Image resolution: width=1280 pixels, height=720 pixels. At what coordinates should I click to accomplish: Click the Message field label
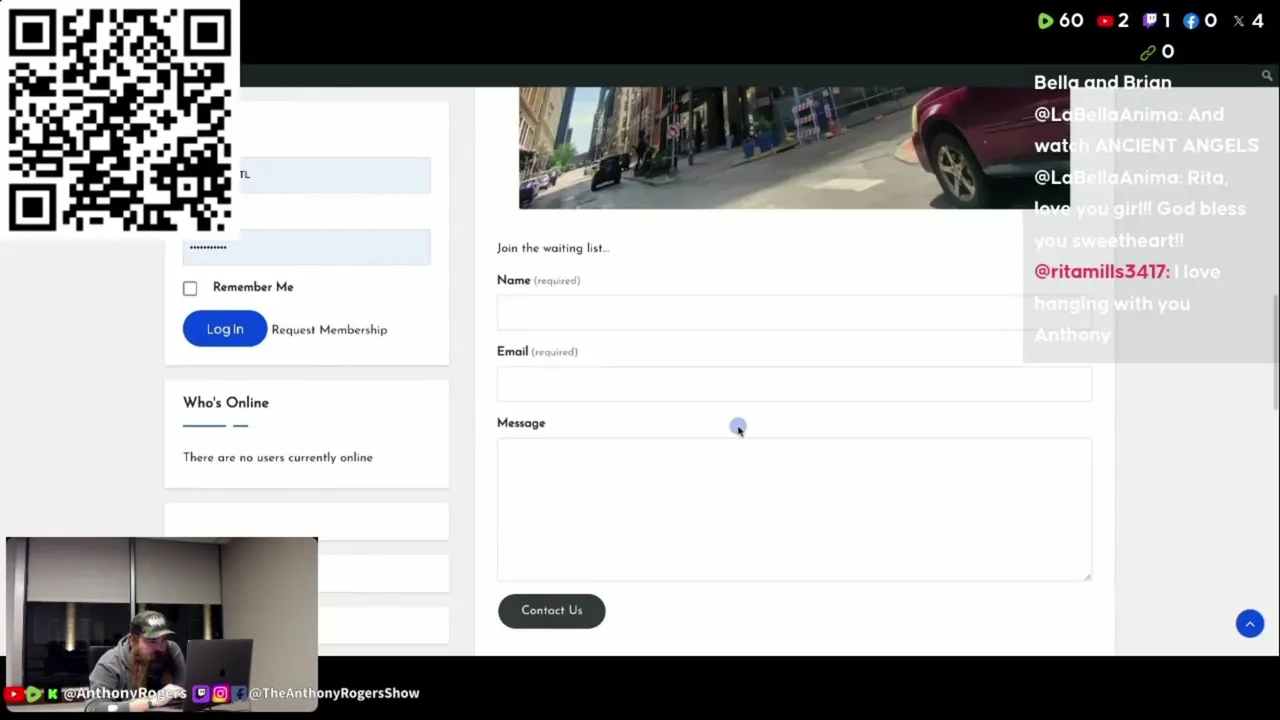coord(521,423)
